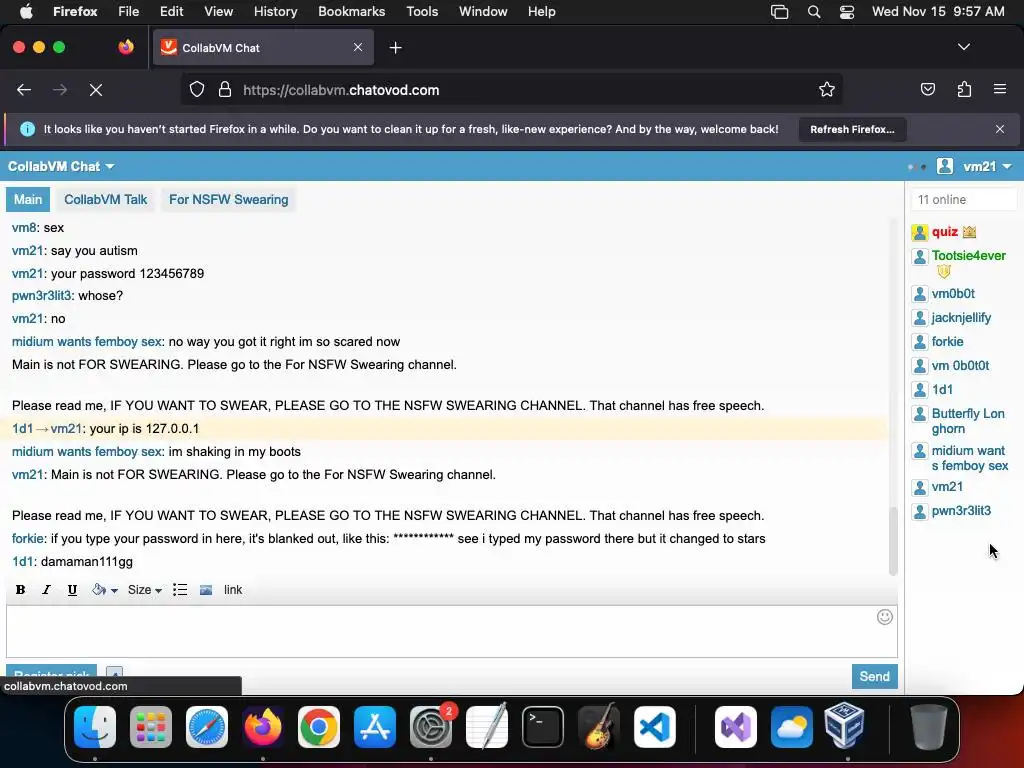Click pwn3r3lit3 sender name in chat
The height and width of the screenshot is (768, 1024).
(41, 296)
